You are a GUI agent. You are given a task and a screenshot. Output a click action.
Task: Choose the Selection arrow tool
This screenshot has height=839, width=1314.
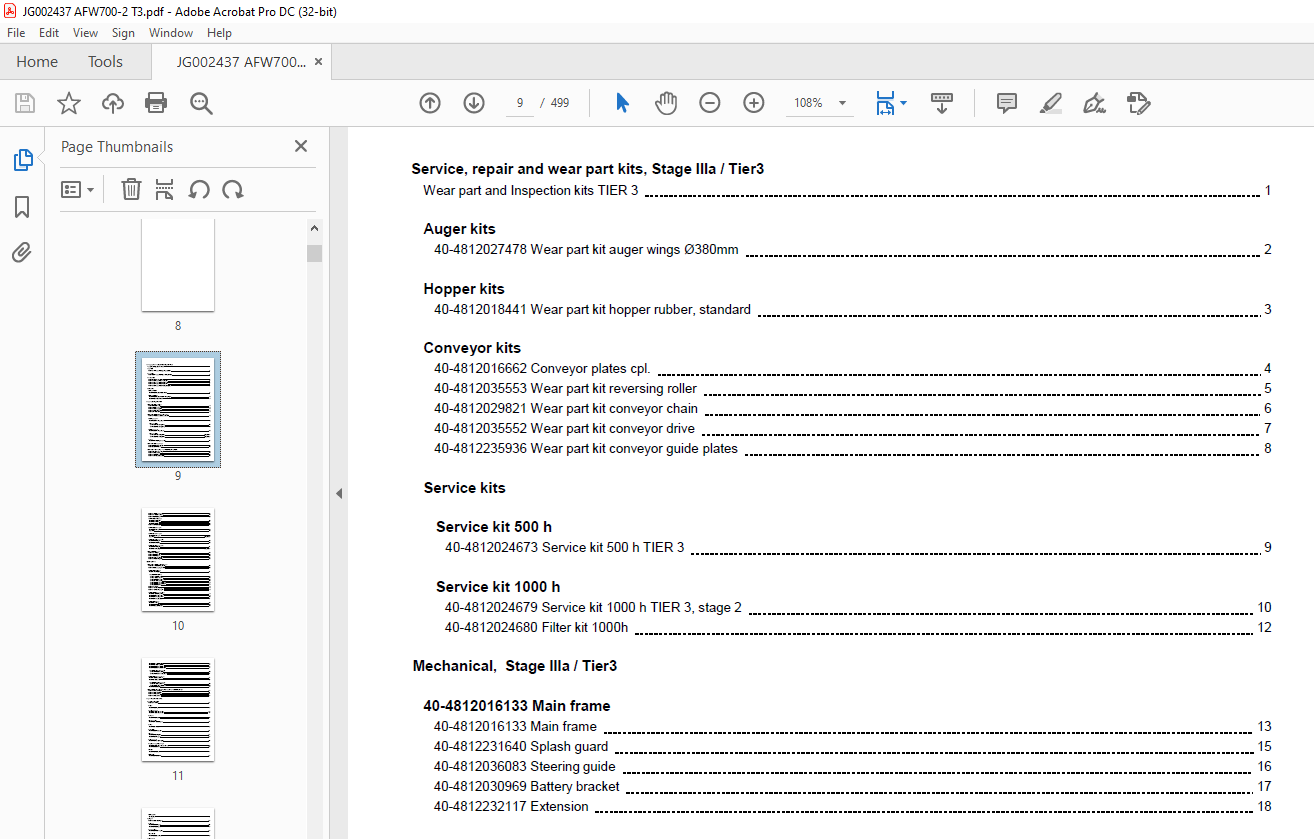(622, 103)
